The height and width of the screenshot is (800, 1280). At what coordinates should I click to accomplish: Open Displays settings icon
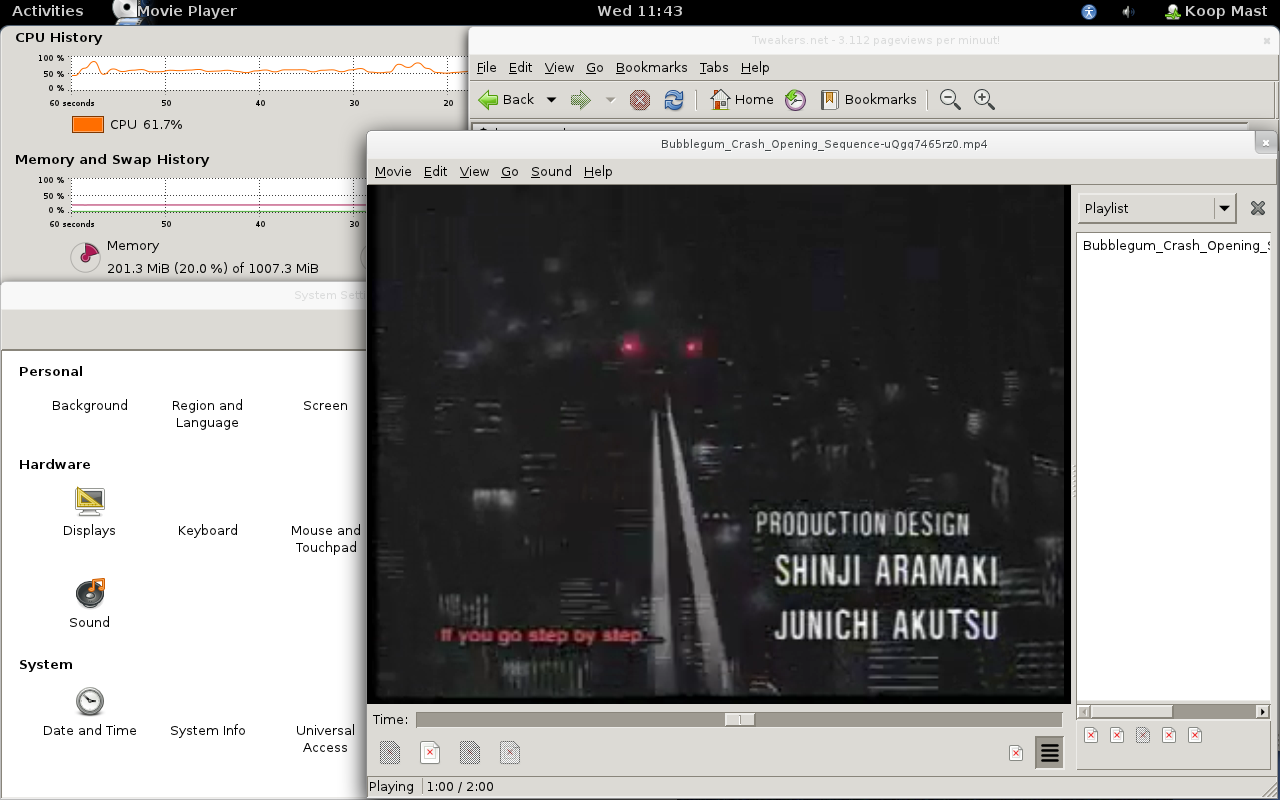pos(90,501)
